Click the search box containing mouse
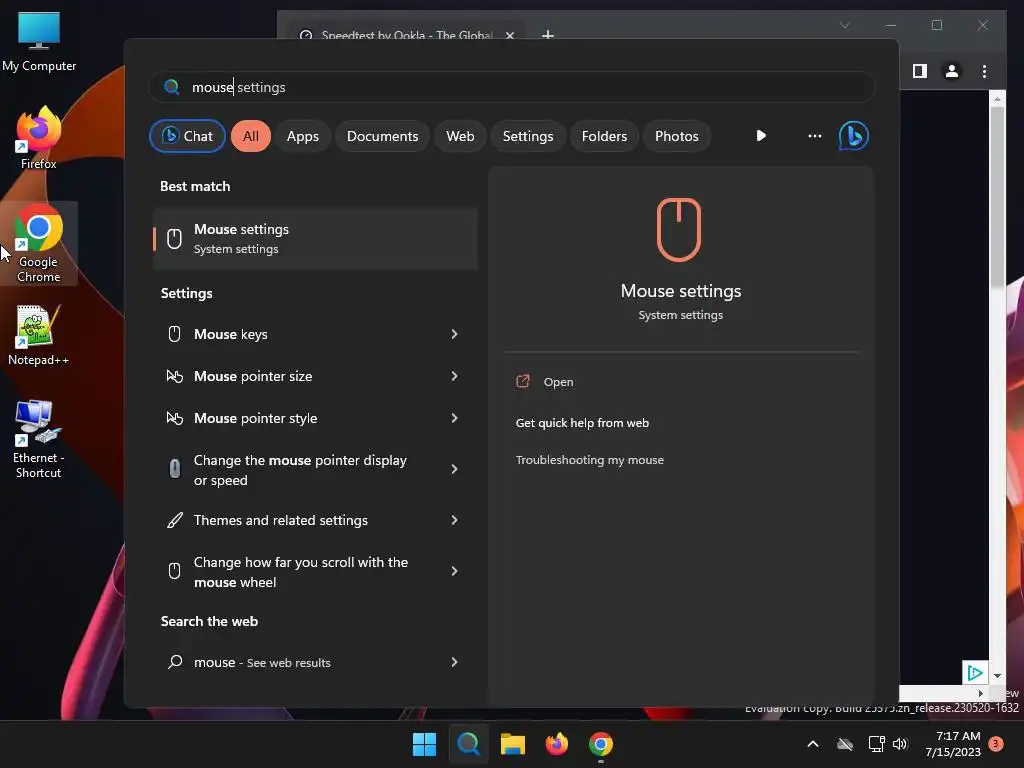This screenshot has width=1024, height=768. 511,87
